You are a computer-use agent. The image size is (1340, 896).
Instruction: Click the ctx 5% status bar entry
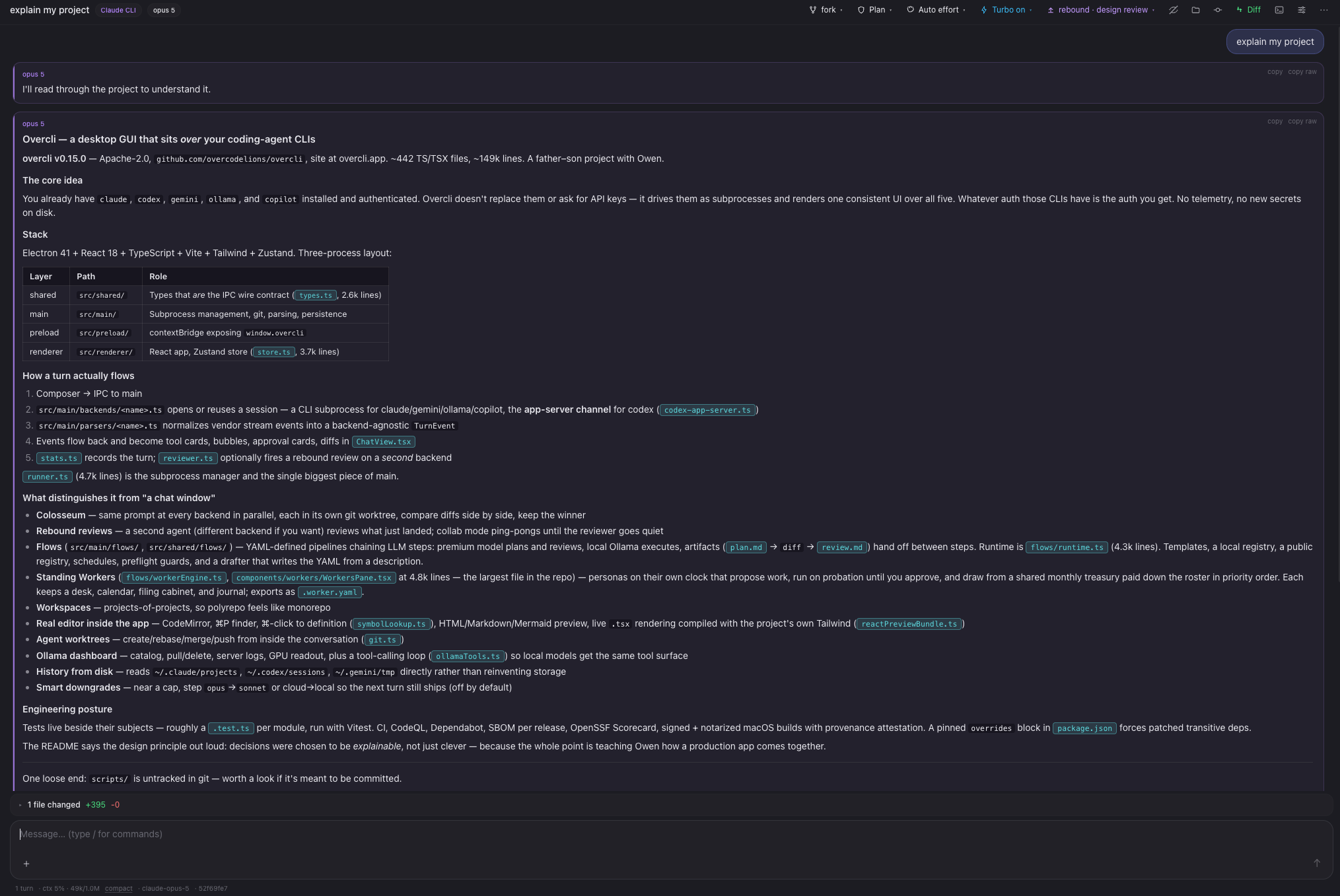pyautogui.click(x=53, y=888)
